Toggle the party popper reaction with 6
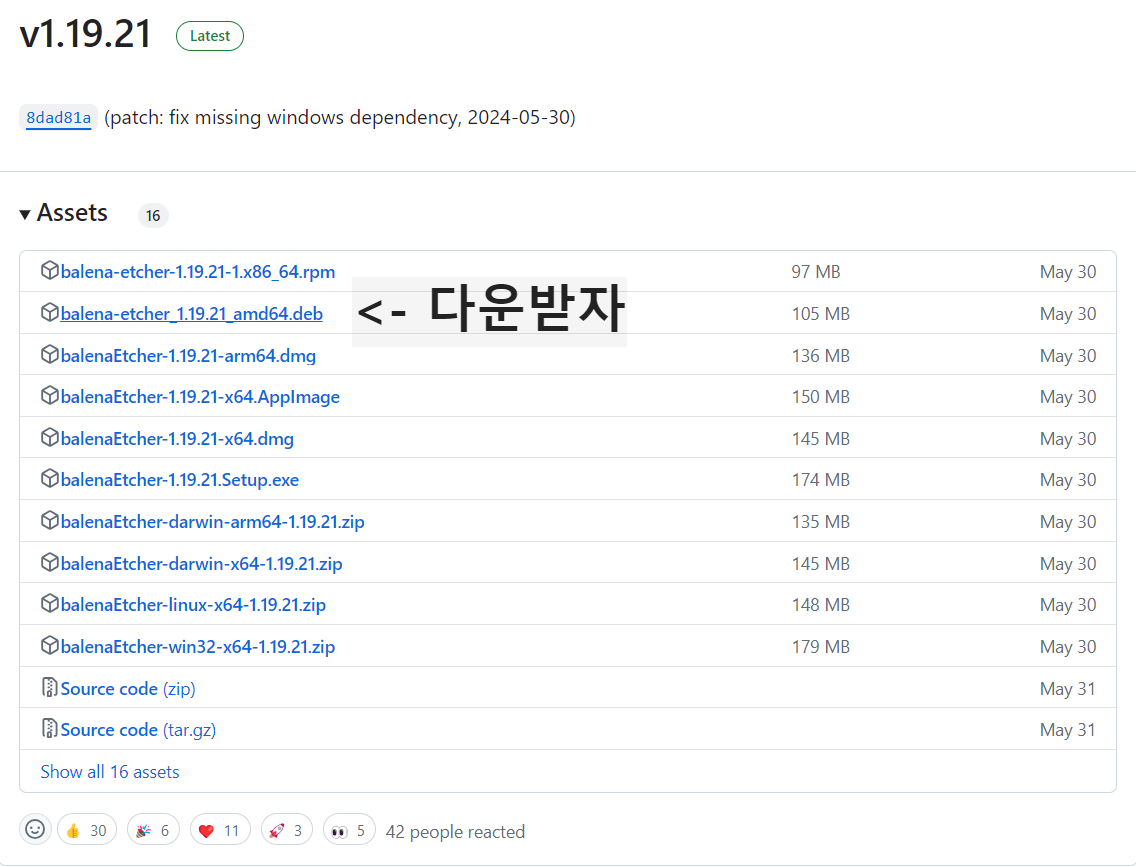The image size is (1136, 867). [x=153, y=830]
